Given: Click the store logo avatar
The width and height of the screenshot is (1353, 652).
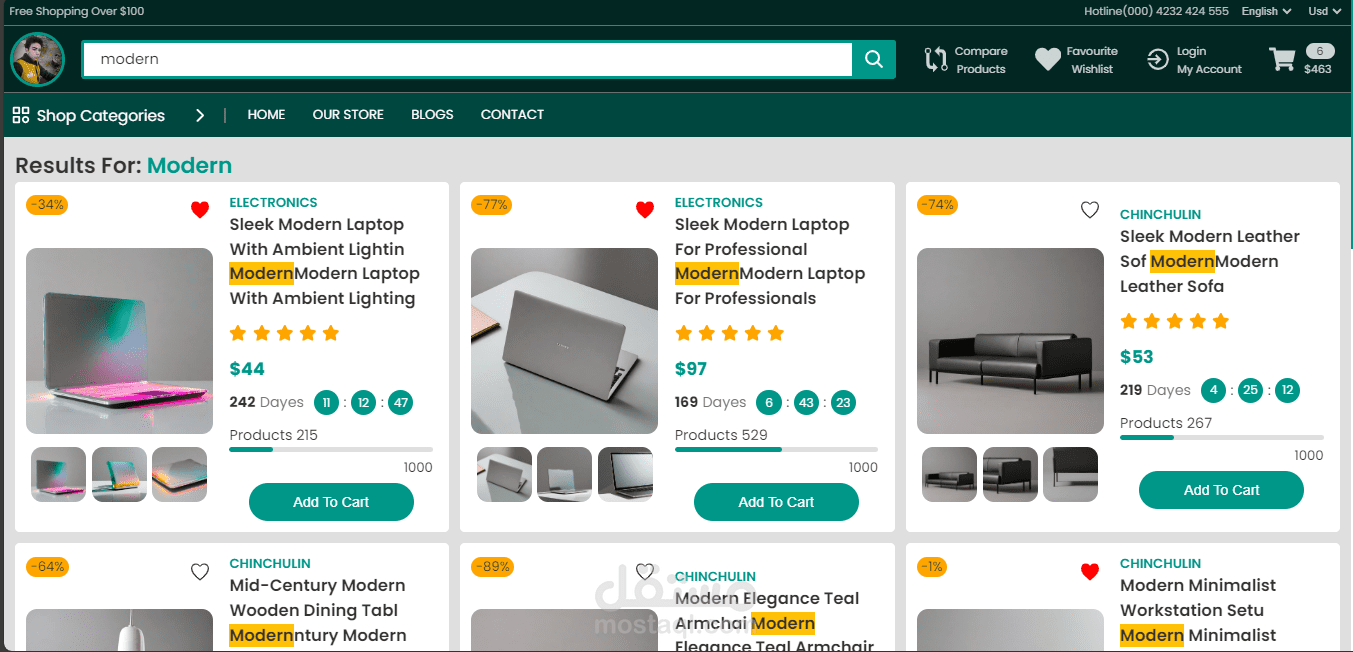Looking at the screenshot, I should click(x=36, y=59).
